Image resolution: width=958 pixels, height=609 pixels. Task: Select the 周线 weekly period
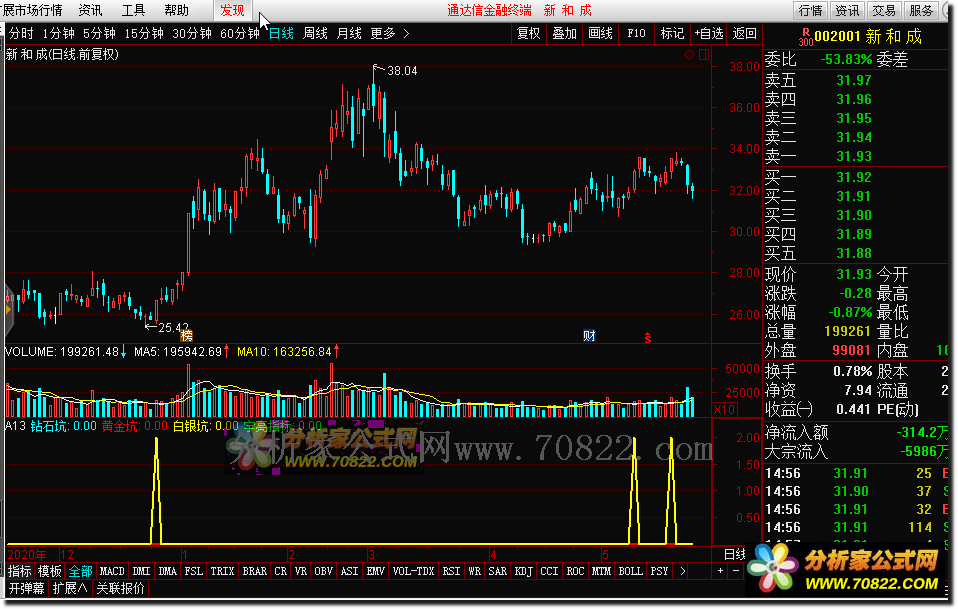pyautogui.click(x=315, y=34)
